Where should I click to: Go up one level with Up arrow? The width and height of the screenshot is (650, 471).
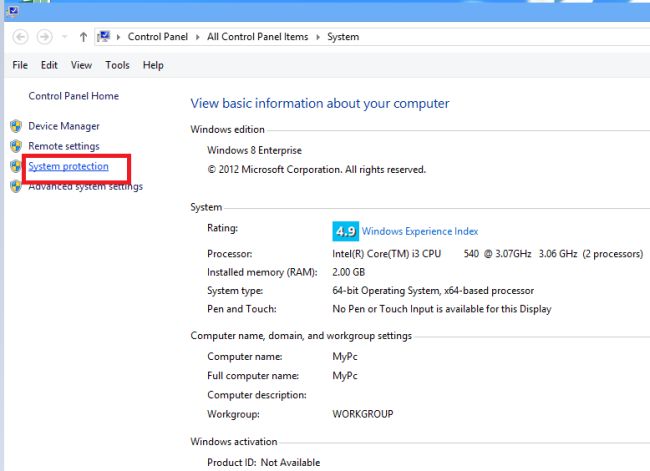point(83,37)
